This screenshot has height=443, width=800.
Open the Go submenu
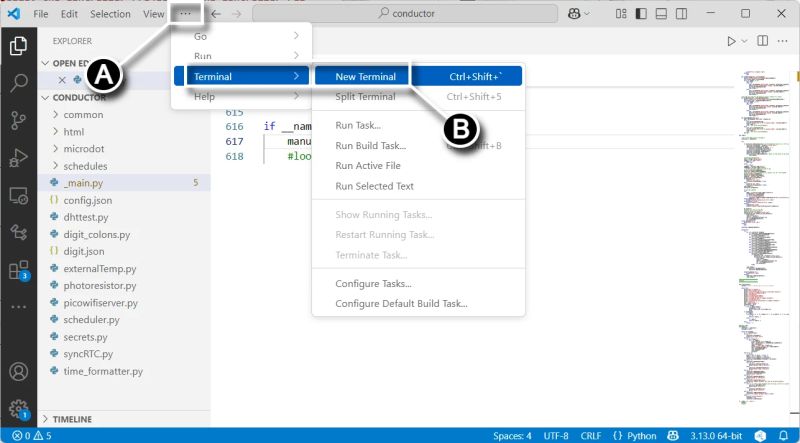tap(242, 36)
